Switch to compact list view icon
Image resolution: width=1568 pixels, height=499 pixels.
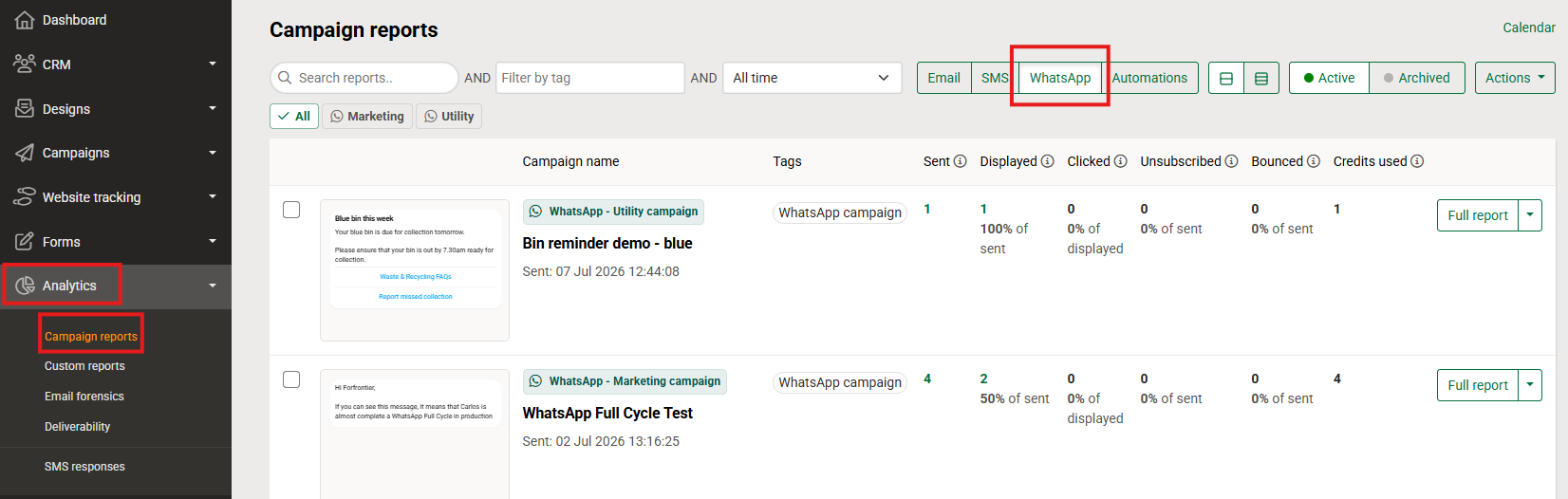1226,78
